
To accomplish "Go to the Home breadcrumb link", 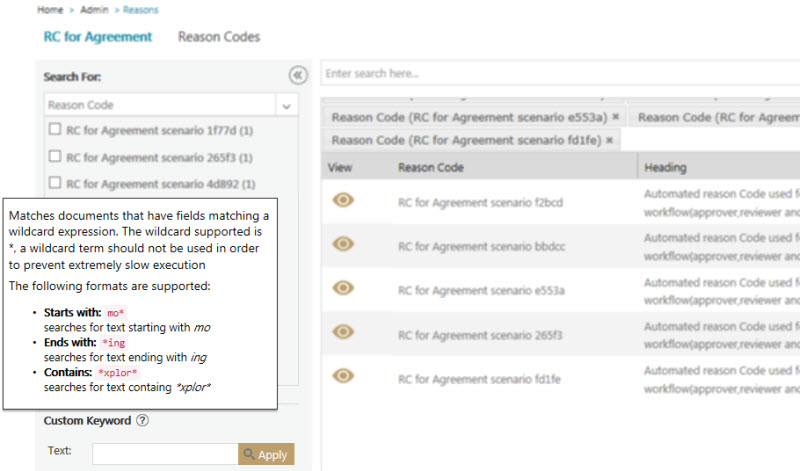I will pos(49,10).
